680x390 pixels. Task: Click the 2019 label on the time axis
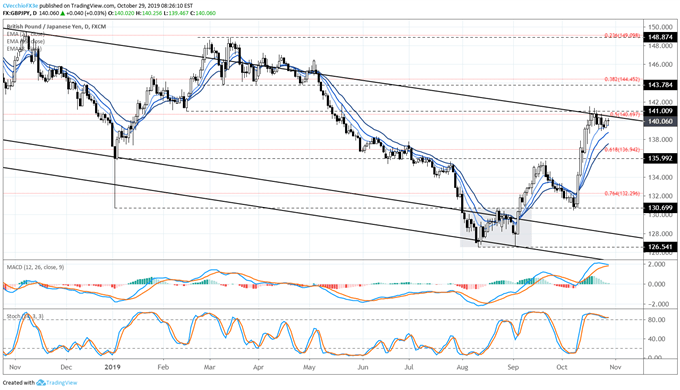click(113, 367)
